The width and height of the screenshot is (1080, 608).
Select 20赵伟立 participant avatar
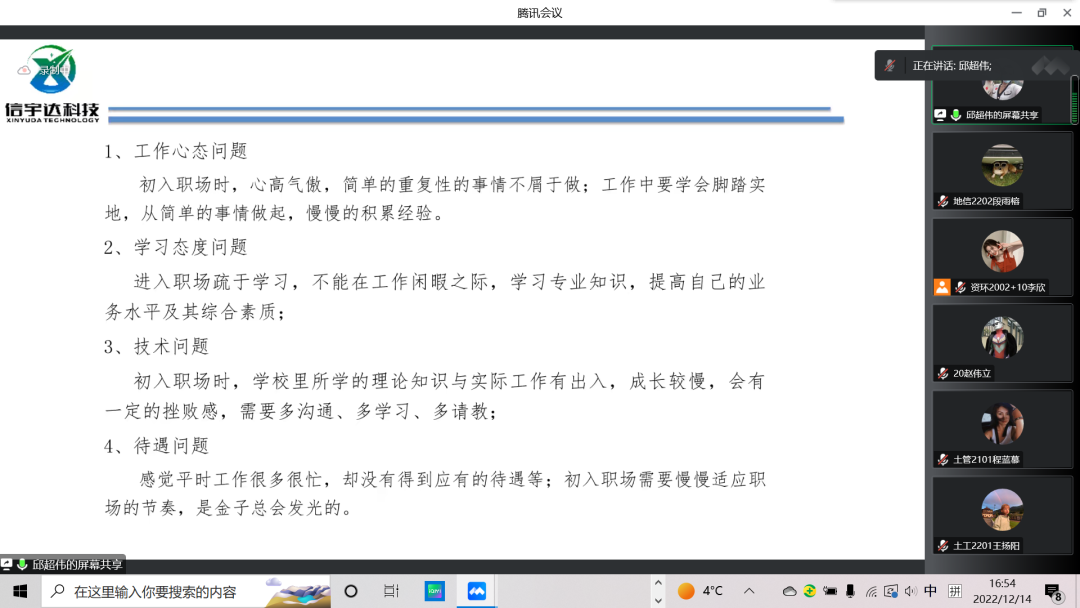coord(1002,337)
